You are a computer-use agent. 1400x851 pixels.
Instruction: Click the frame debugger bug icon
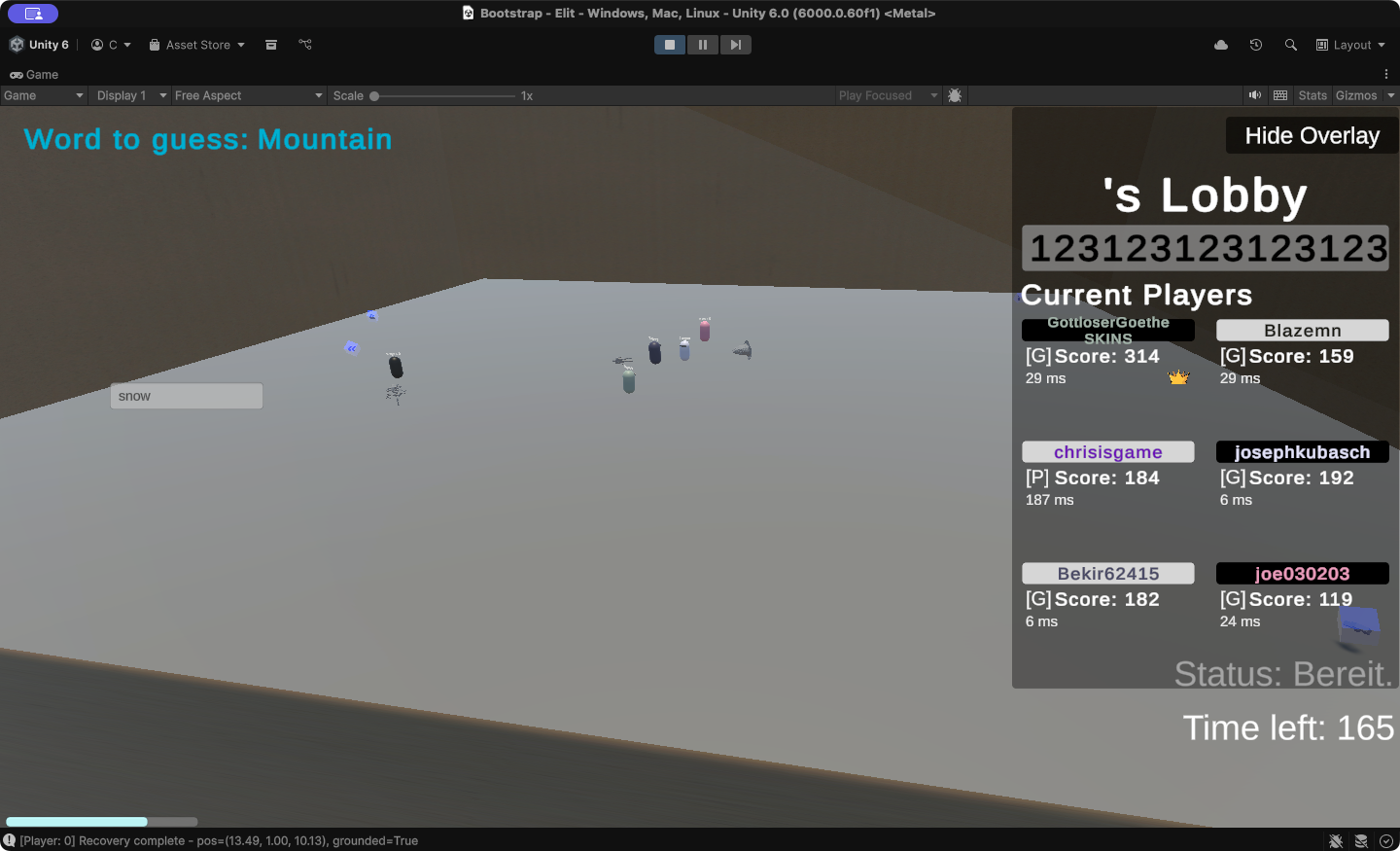955,95
